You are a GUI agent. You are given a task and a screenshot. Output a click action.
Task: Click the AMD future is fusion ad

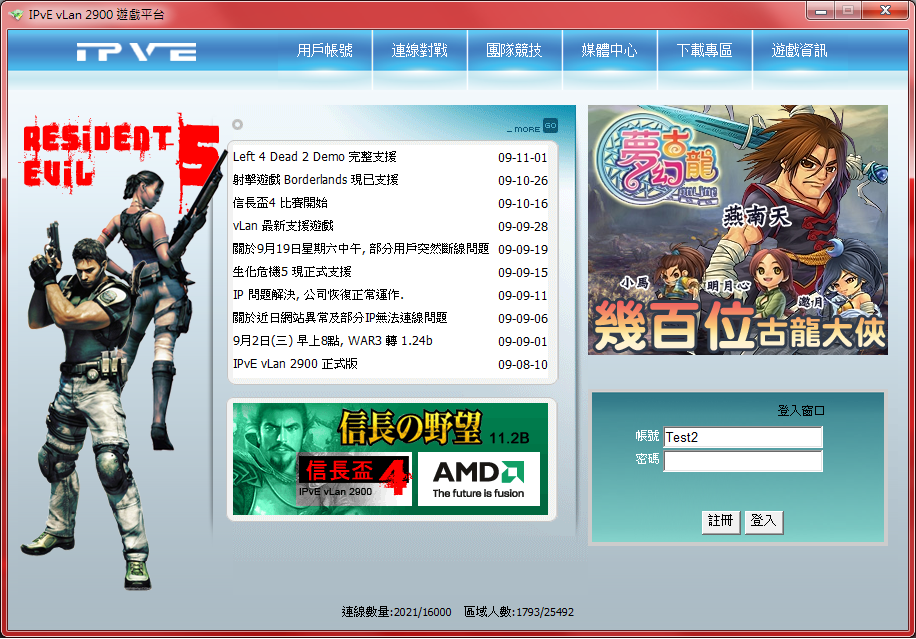[478, 479]
